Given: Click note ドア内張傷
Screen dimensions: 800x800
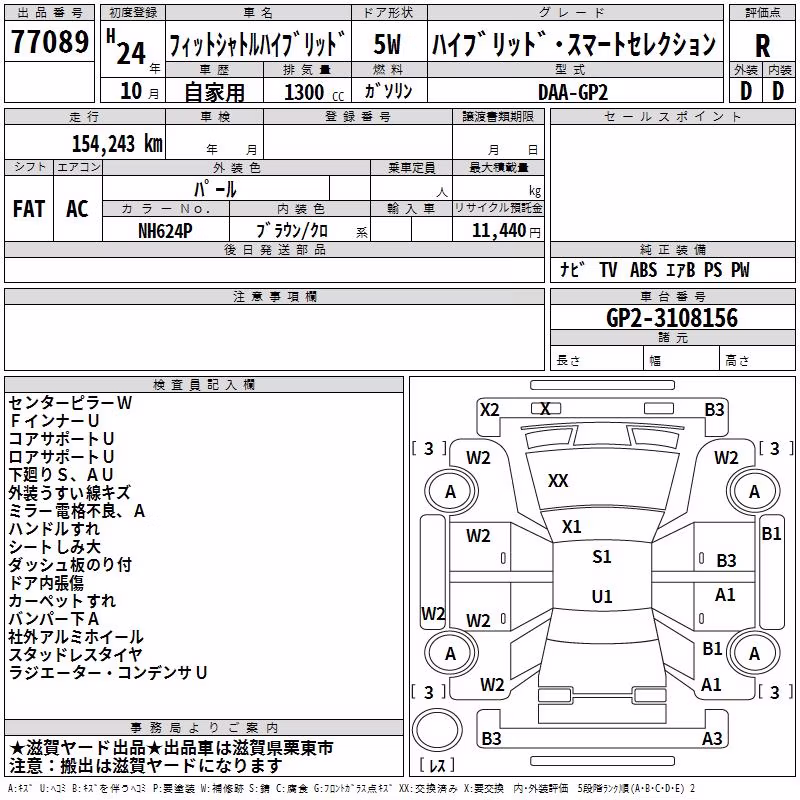Looking at the screenshot, I should (x=46, y=583).
